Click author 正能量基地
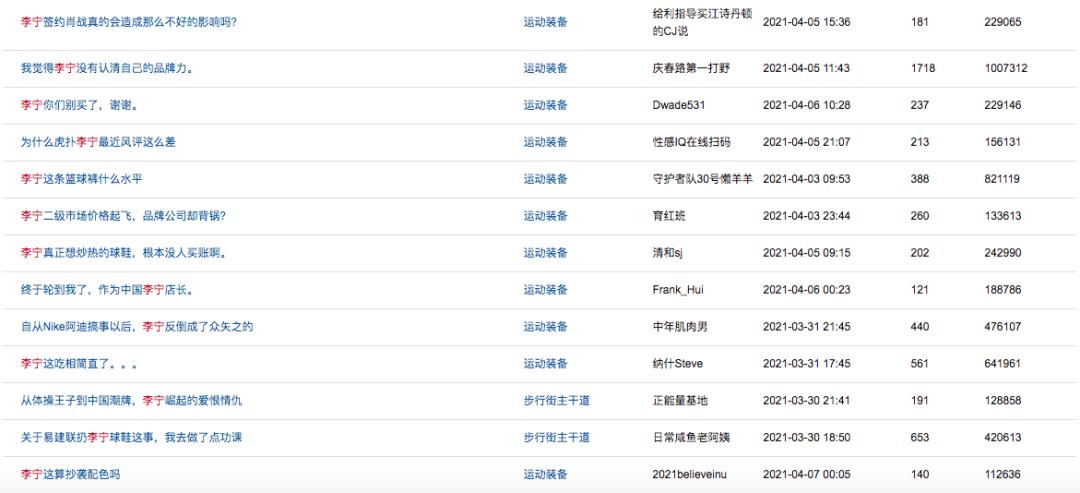 click(680, 401)
